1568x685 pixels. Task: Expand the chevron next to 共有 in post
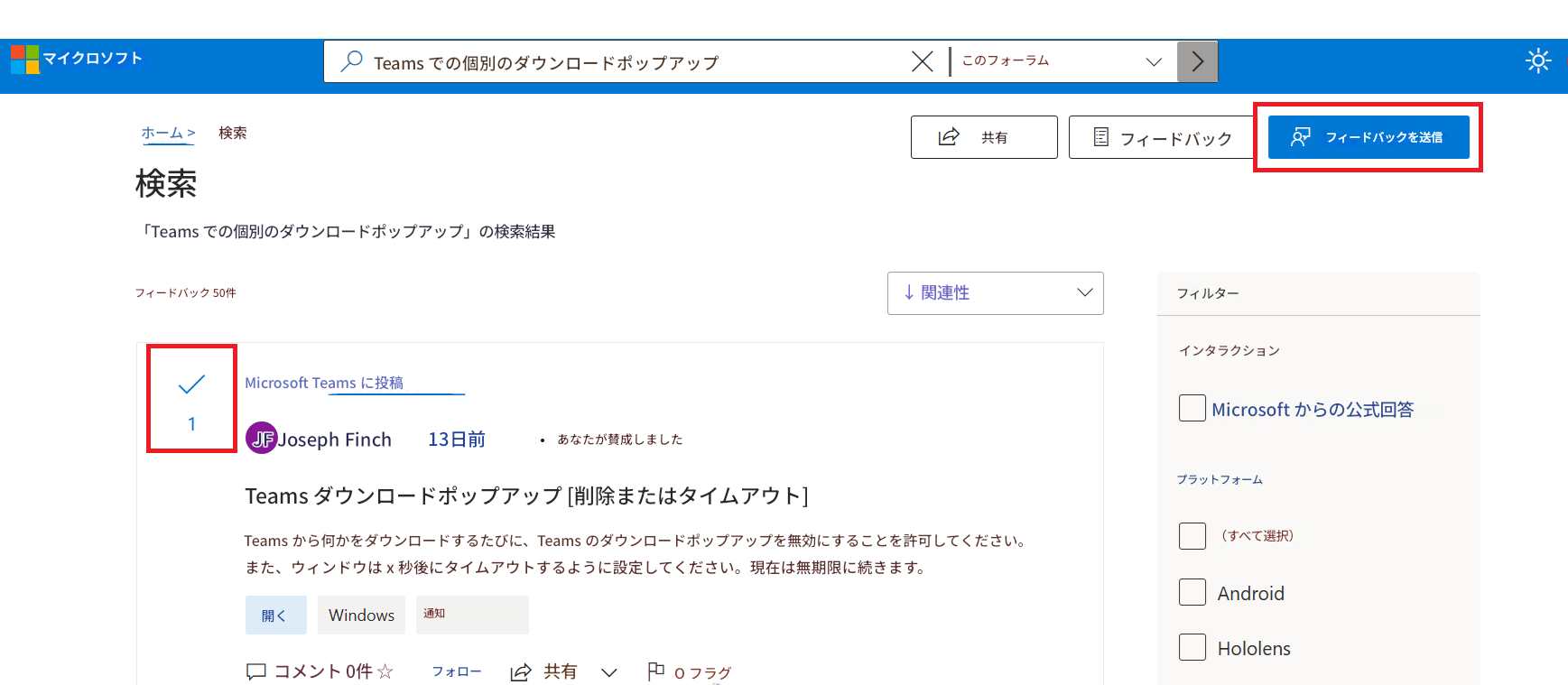tap(609, 672)
